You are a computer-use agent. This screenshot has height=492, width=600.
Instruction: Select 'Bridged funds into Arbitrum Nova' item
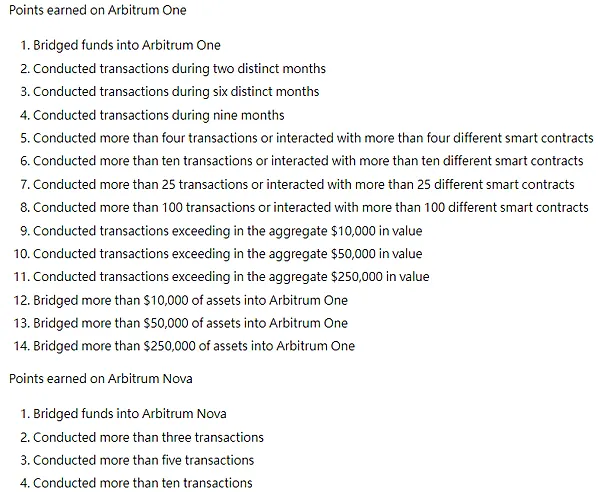tap(130, 414)
